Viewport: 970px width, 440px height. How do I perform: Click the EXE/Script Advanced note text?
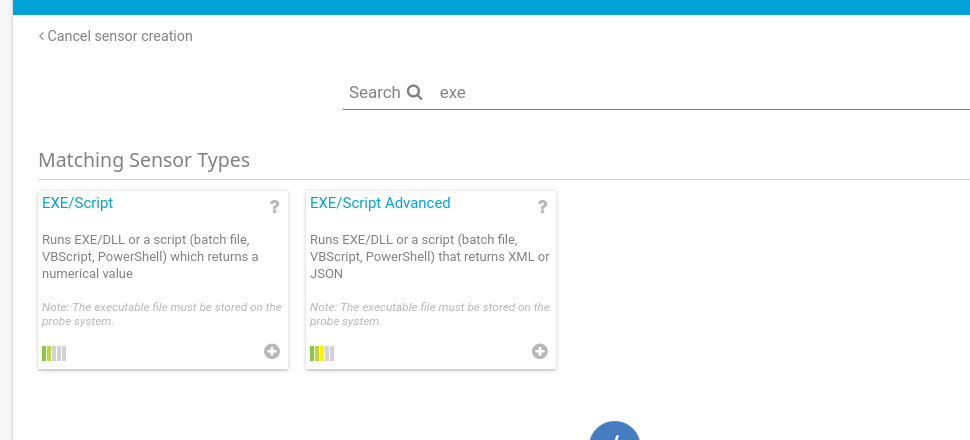coord(430,314)
